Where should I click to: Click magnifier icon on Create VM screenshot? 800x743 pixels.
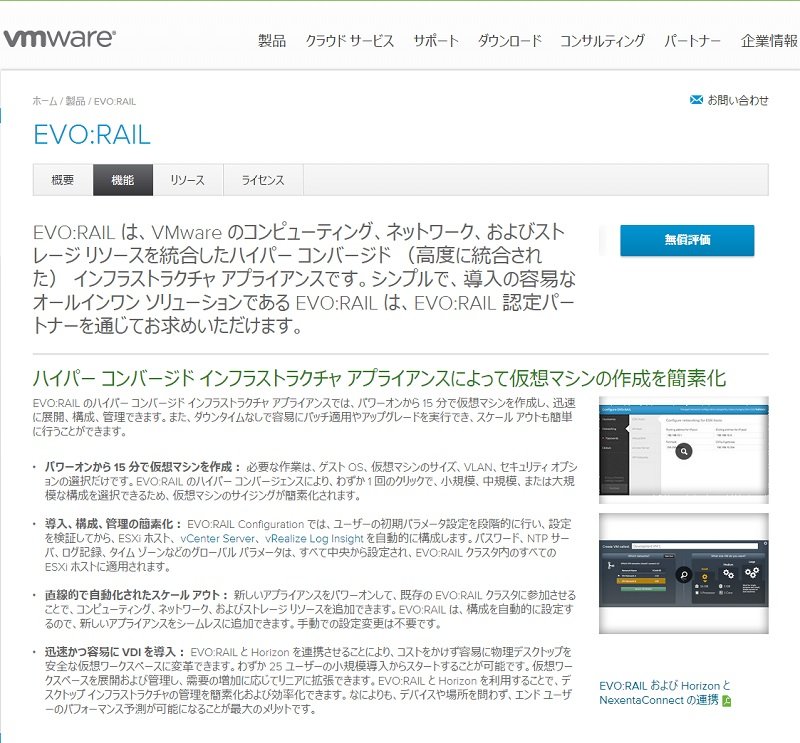pos(683,575)
